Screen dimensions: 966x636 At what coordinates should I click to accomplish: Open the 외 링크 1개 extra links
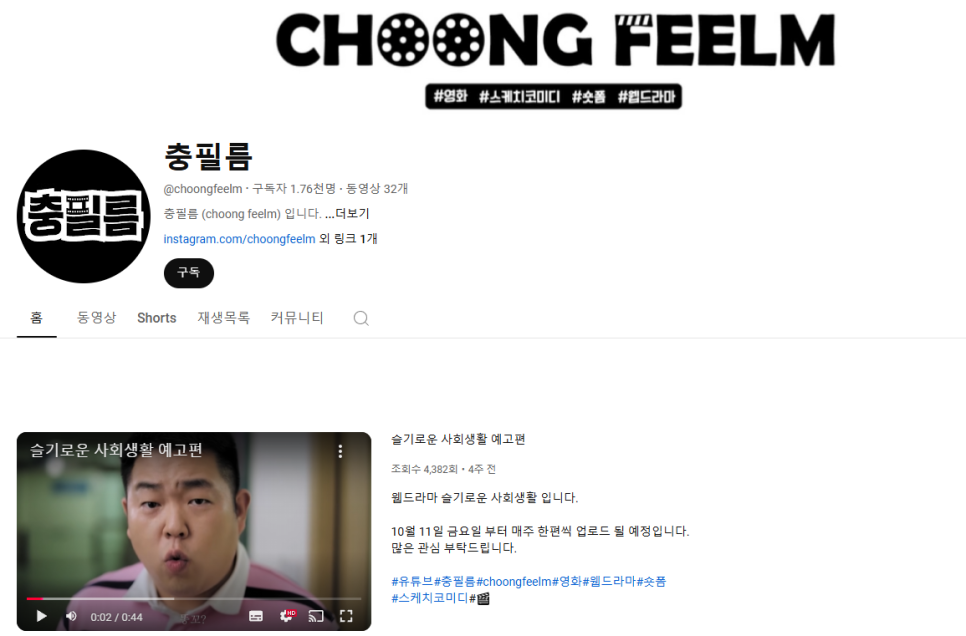348,238
